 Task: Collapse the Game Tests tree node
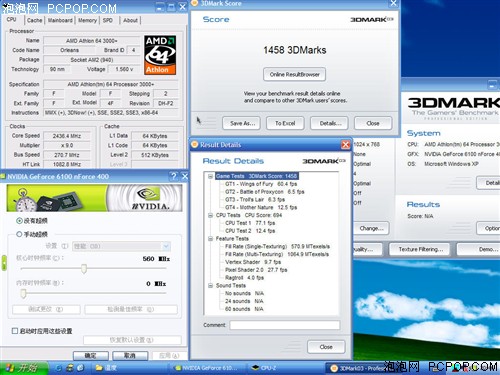point(211,176)
